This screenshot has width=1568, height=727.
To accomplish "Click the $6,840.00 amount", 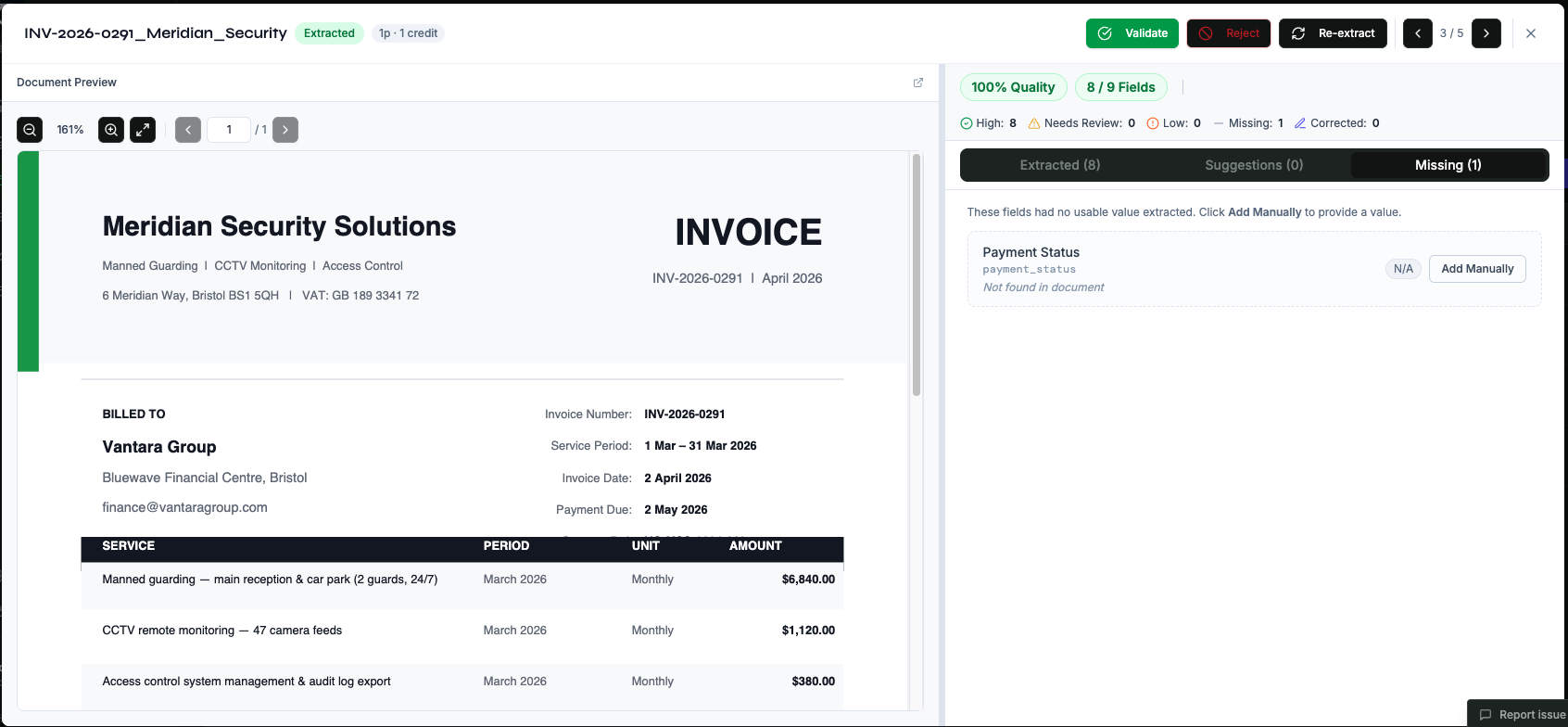I will (808, 580).
